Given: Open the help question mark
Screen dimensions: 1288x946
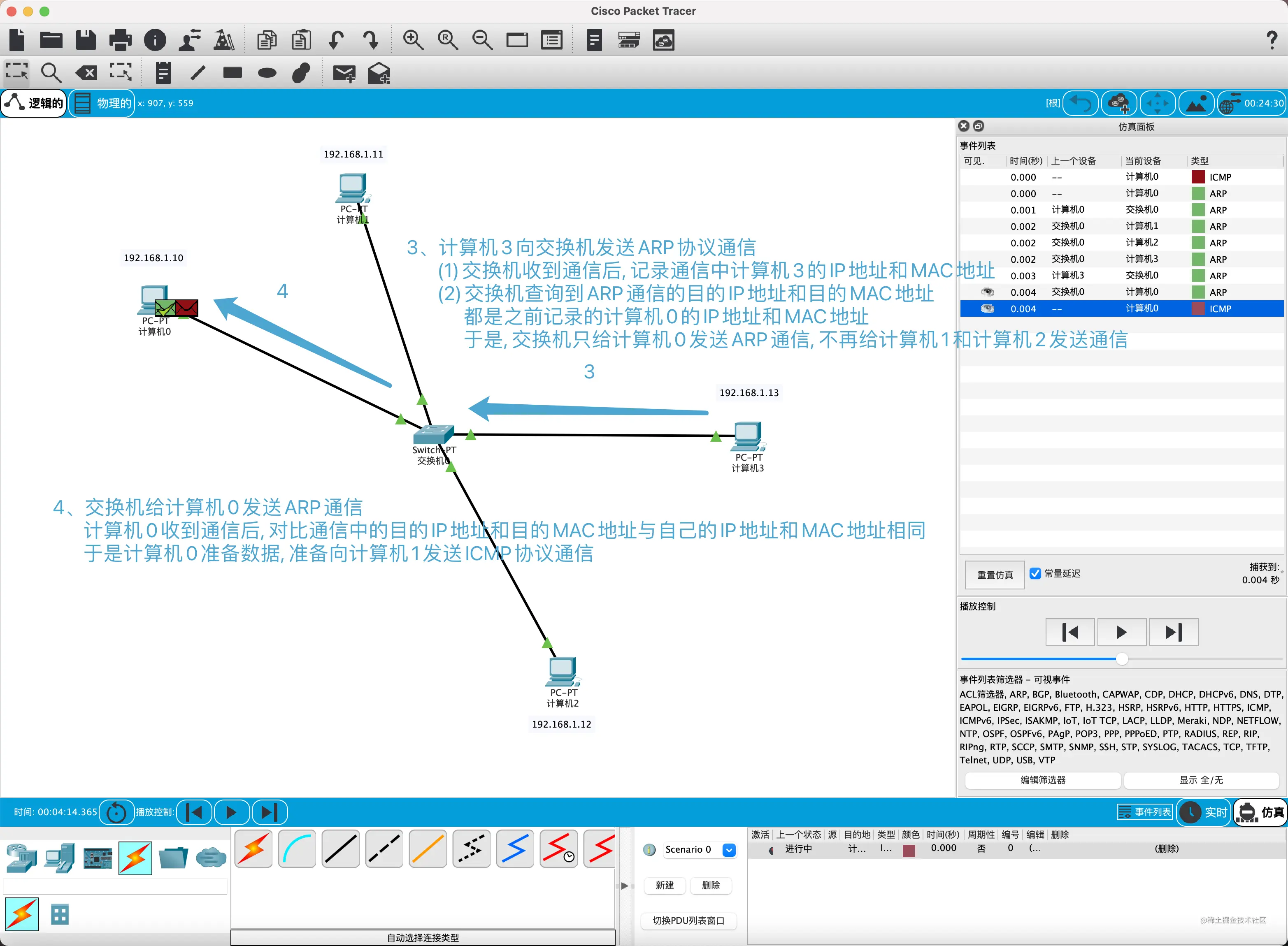Looking at the screenshot, I should pyautogui.click(x=1272, y=40).
